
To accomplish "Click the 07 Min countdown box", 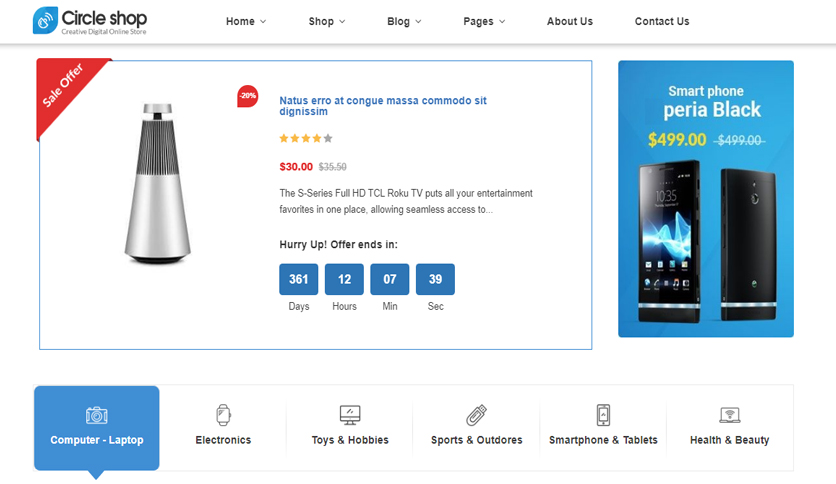I will click(390, 279).
